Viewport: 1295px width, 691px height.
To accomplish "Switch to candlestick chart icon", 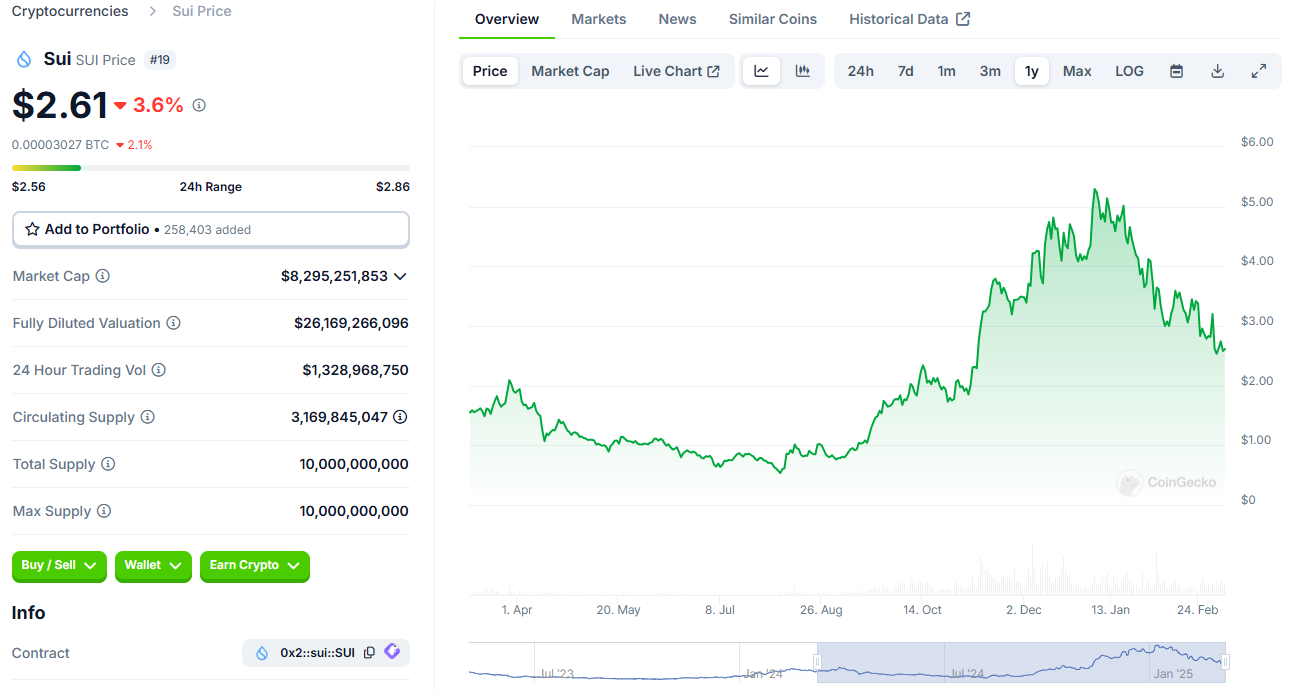I will (x=801, y=70).
